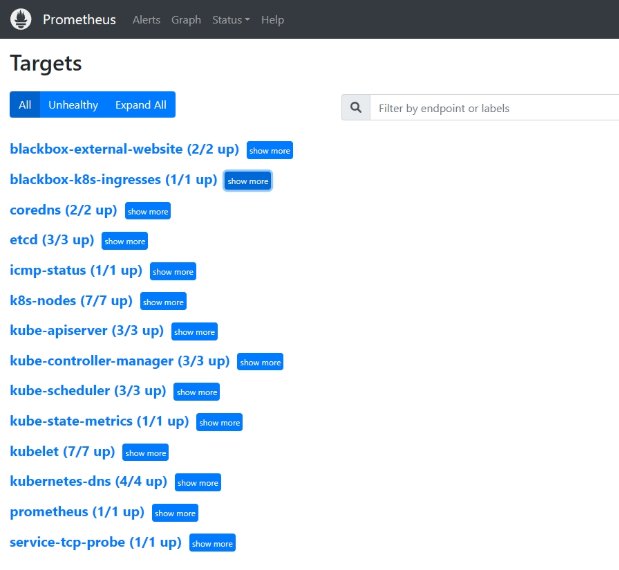Viewport: 619px width, 570px height.
Task: Focus the Filter by endpoint or labels field
Action: pyautogui.click(x=494, y=107)
